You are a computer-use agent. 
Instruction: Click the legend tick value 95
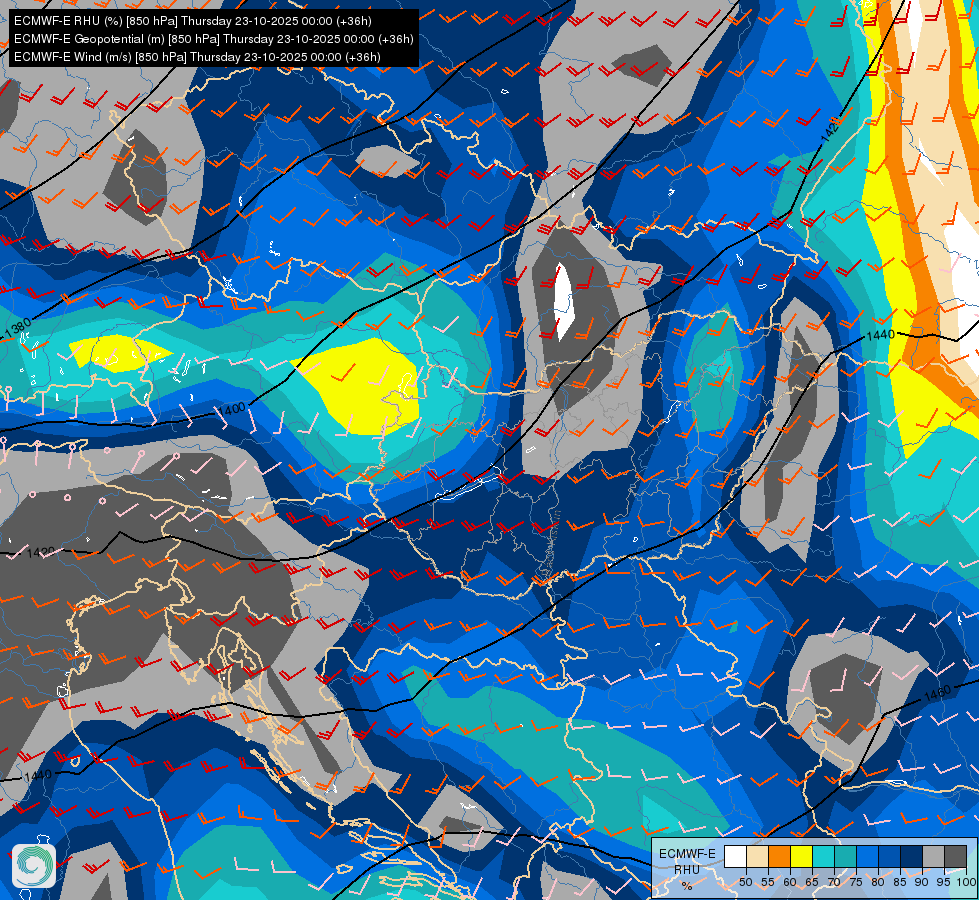click(x=944, y=882)
